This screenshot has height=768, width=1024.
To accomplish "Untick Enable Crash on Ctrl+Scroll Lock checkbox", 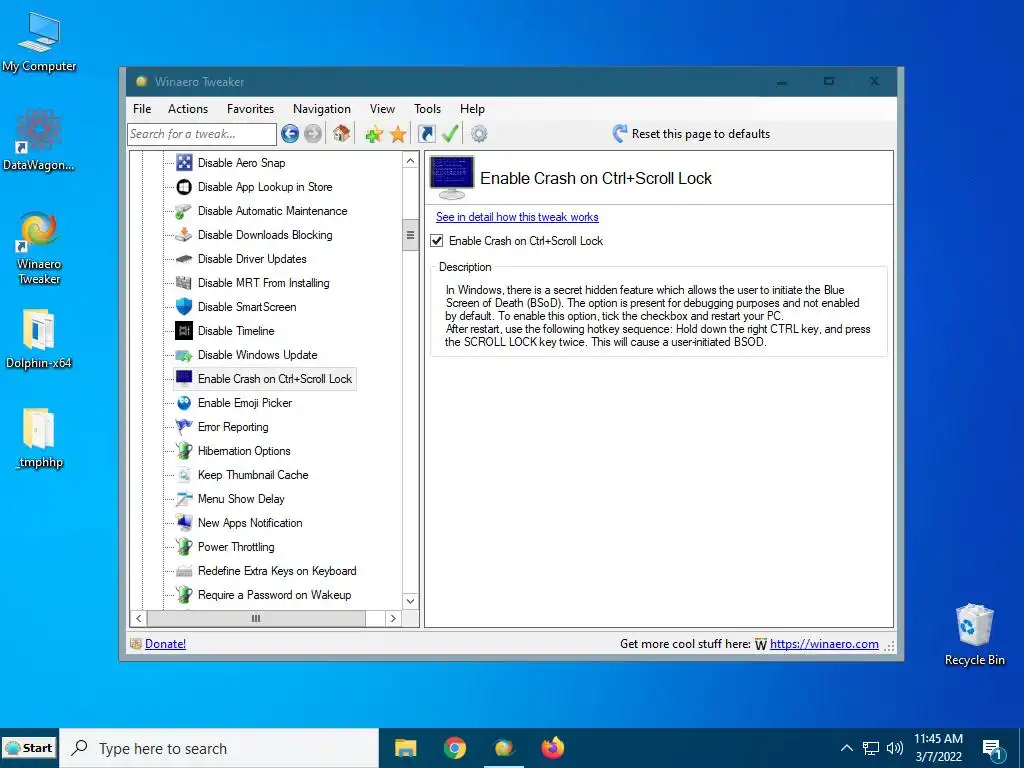I will point(437,241).
